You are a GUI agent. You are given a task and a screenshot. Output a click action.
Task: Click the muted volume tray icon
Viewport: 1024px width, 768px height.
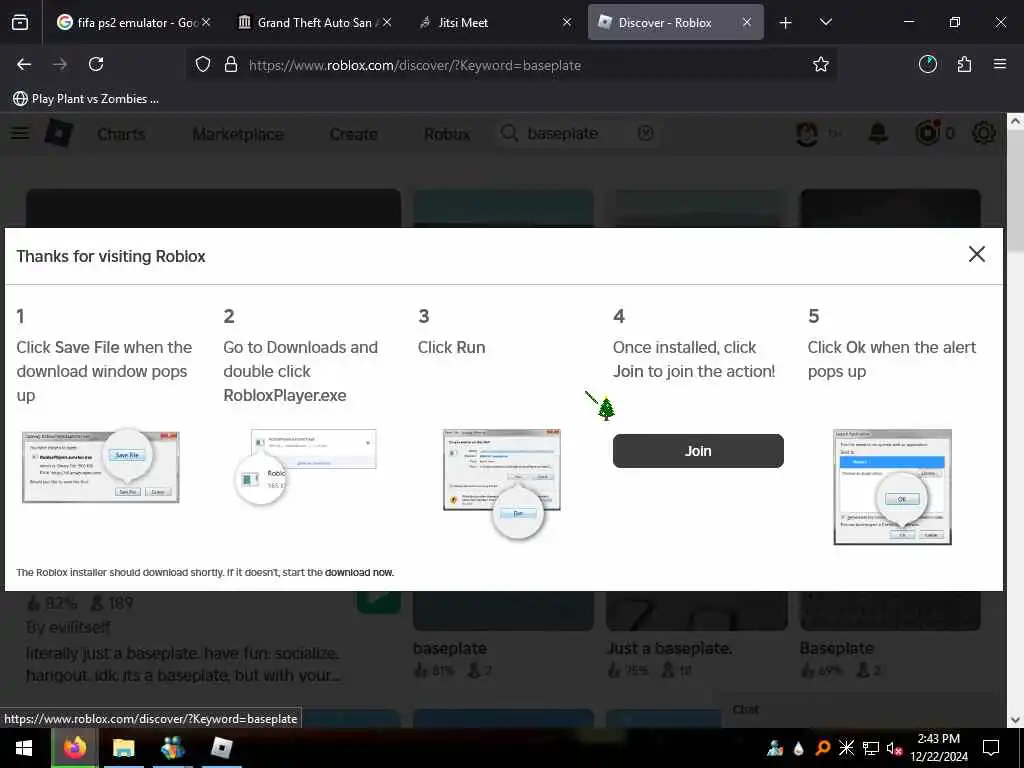click(894, 748)
